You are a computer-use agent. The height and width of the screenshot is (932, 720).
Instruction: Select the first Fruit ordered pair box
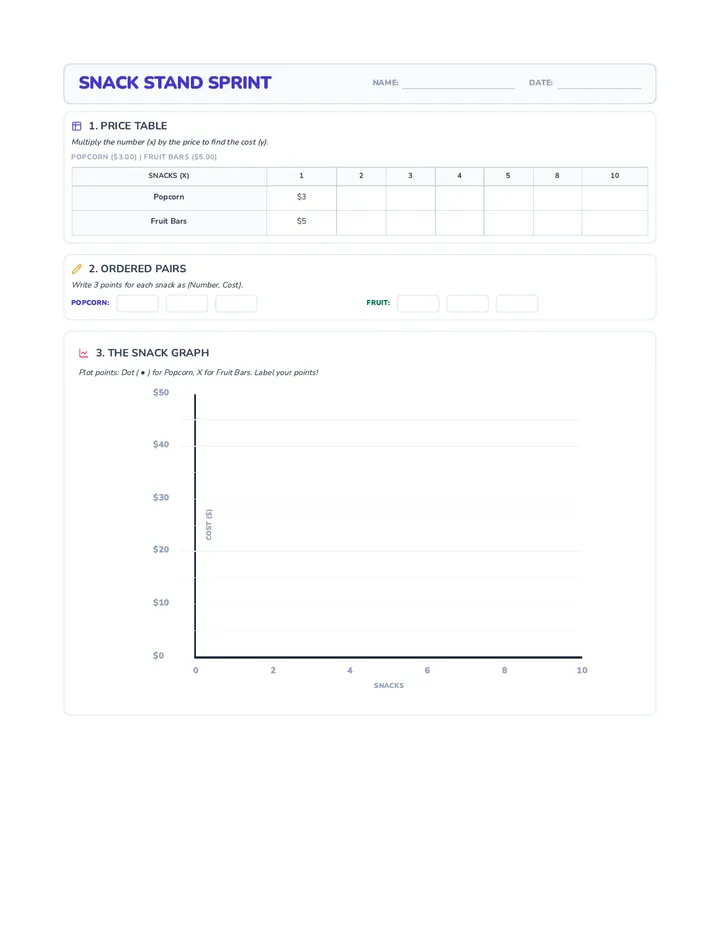[x=418, y=303]
